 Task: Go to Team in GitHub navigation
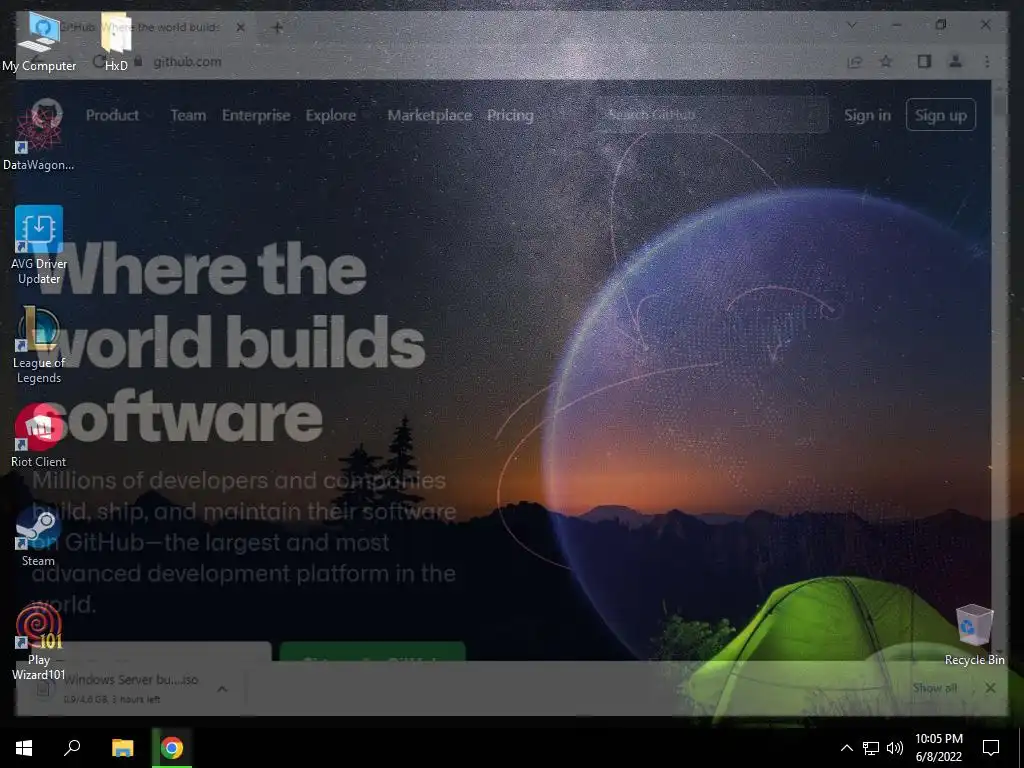188,115
